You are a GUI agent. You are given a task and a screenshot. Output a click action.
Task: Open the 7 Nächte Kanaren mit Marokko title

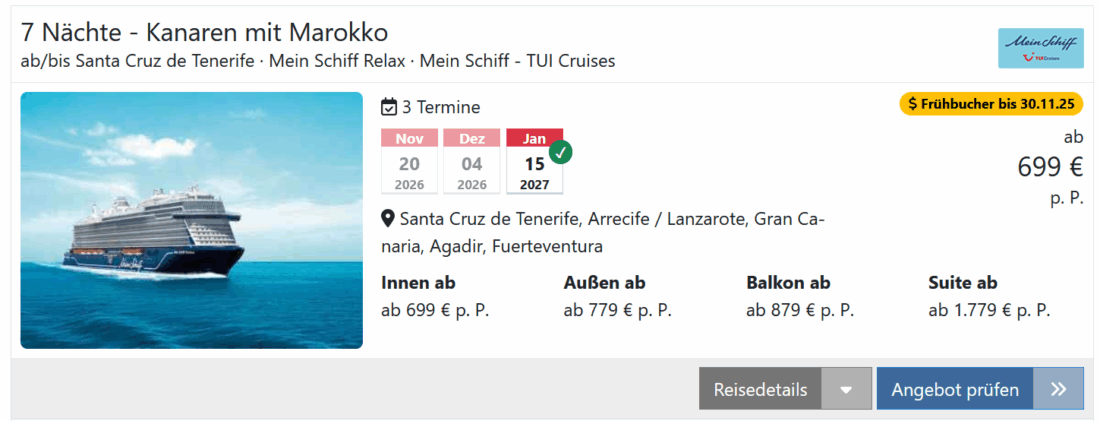click(204, 32)
